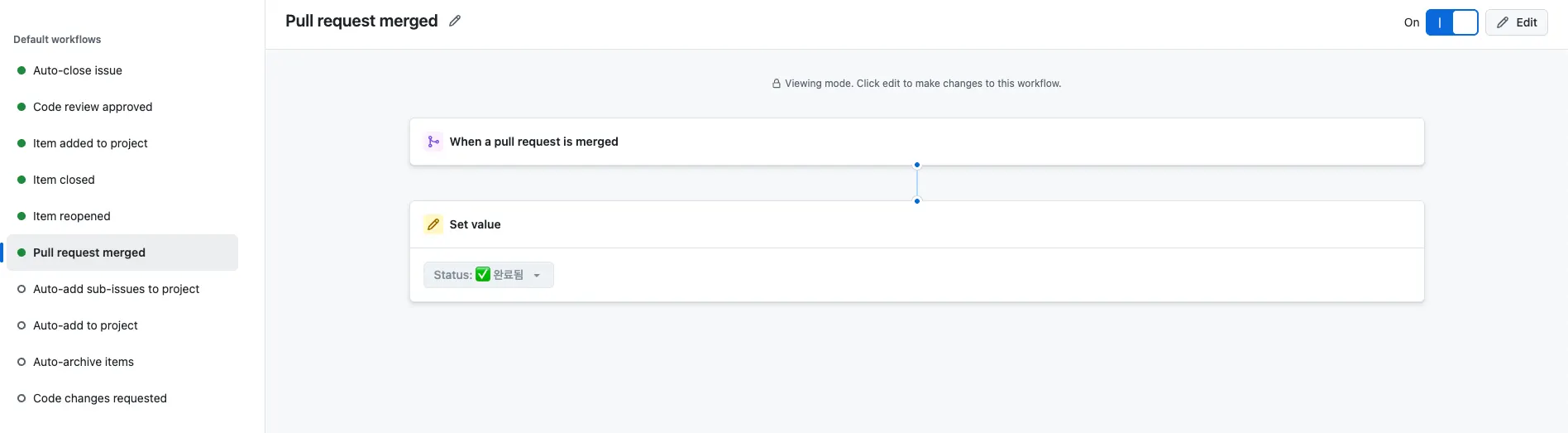
Task: Open the Auto-add to project workflow
Action: point(85,325)
